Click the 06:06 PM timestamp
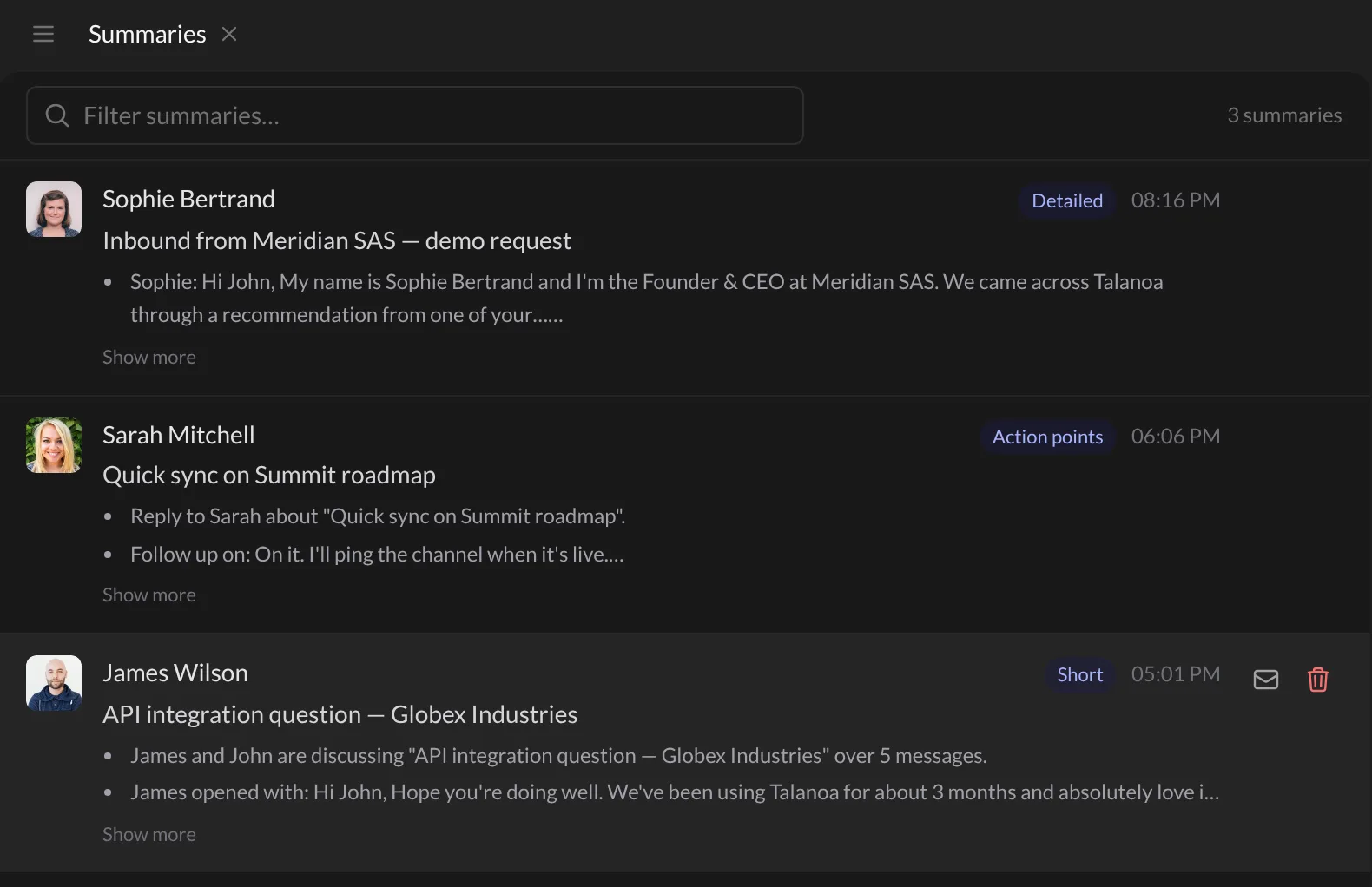1372x887 pixels. 1176,437
